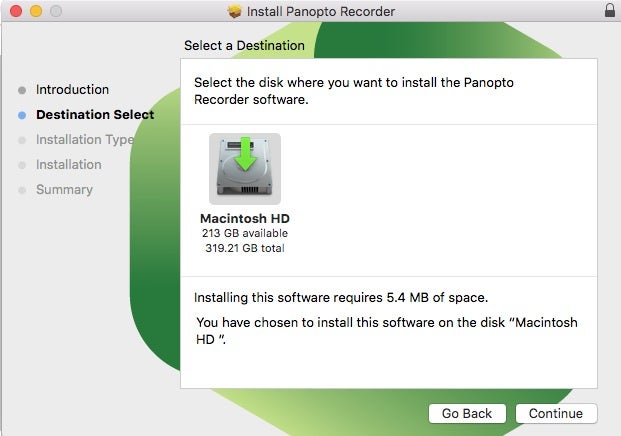Select the Introduction step in sidebar
Screen dimensions: 621x436
click(x=72, y=89)
